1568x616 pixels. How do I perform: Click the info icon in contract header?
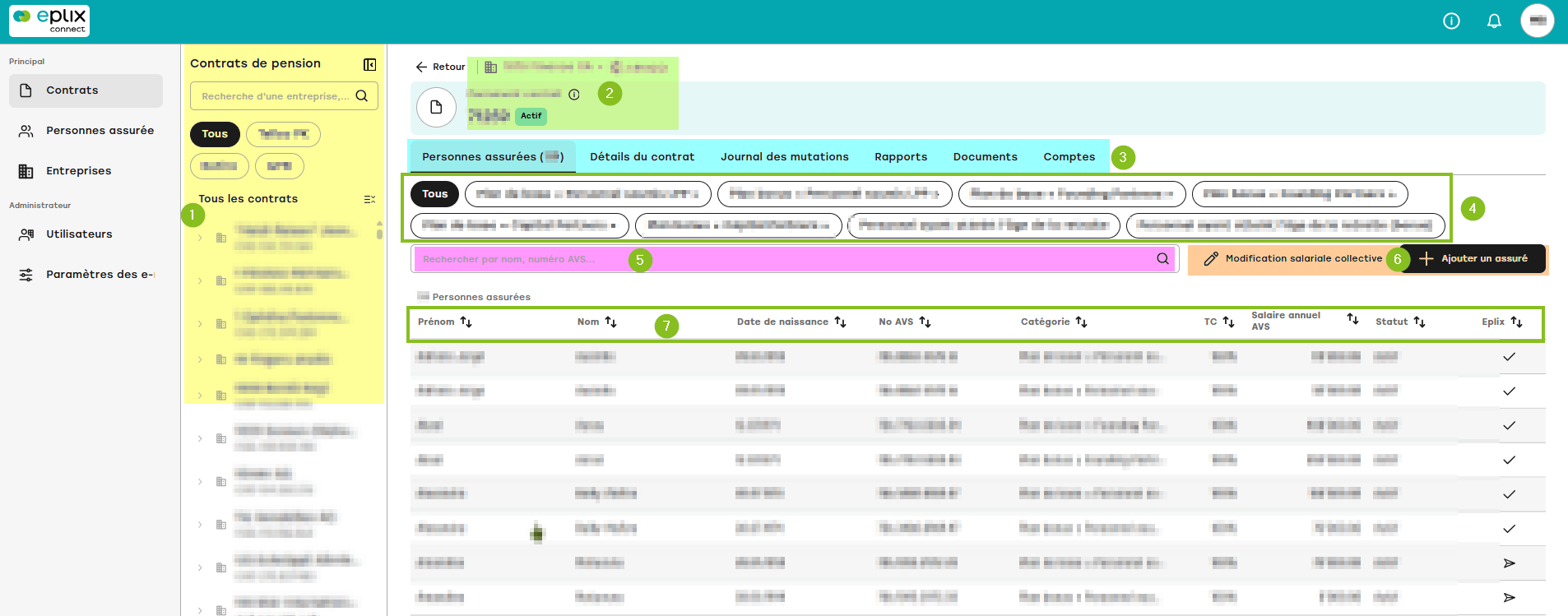click(574, 95)
